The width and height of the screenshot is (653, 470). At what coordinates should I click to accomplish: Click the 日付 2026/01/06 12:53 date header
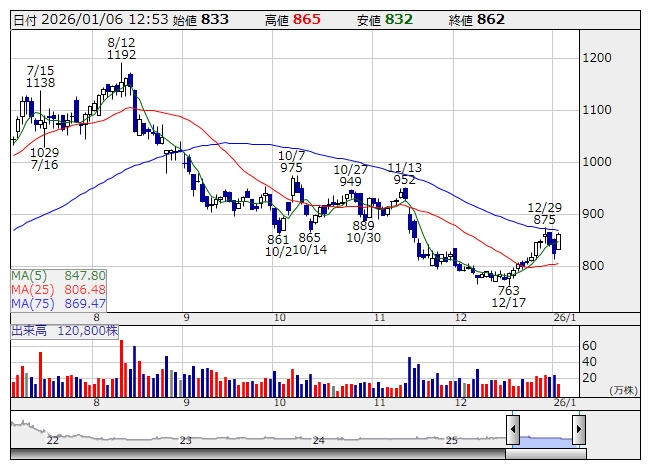point(90,19)
